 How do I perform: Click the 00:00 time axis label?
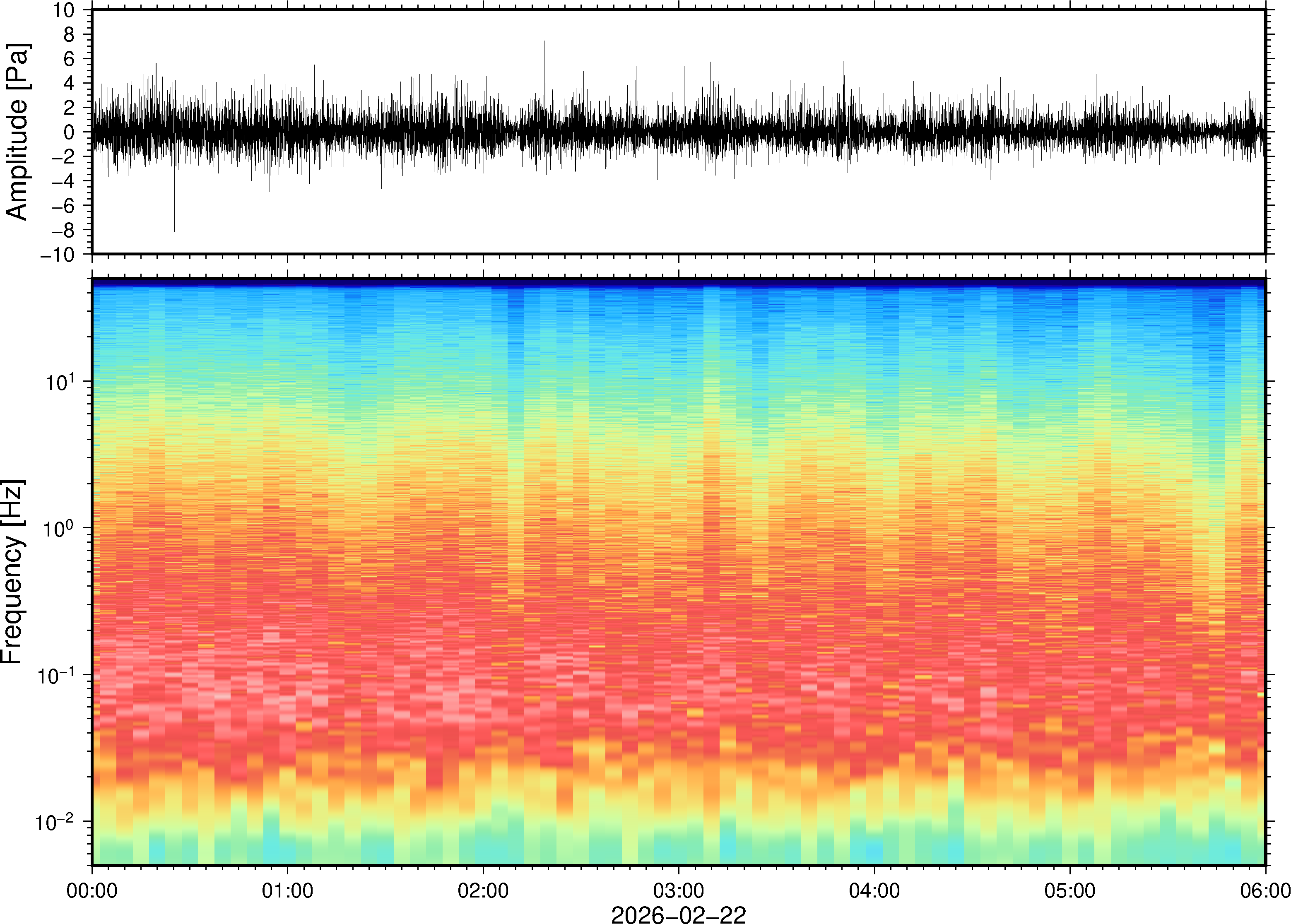92,890
